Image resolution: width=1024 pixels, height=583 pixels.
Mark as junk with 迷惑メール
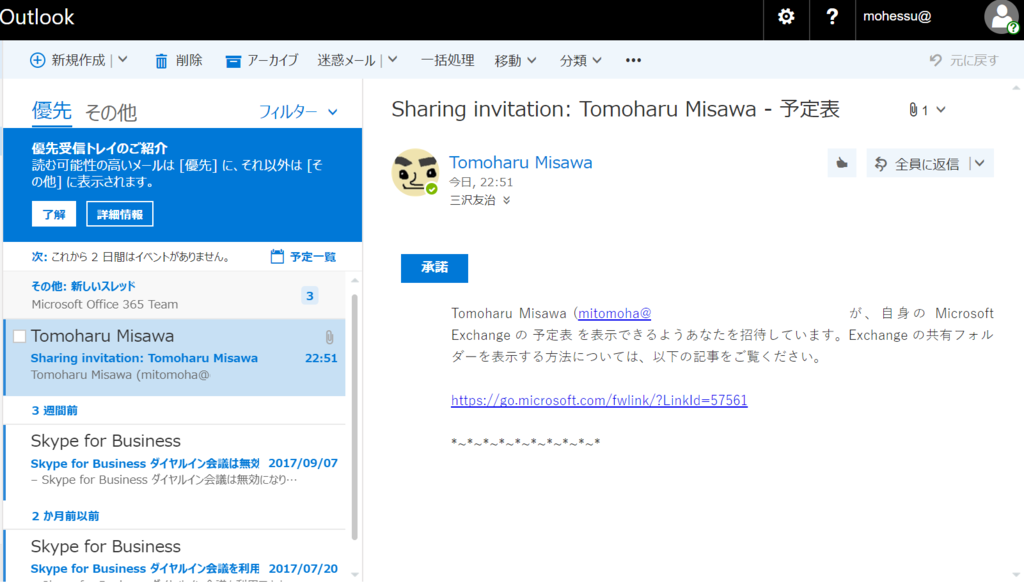point(346,61)
